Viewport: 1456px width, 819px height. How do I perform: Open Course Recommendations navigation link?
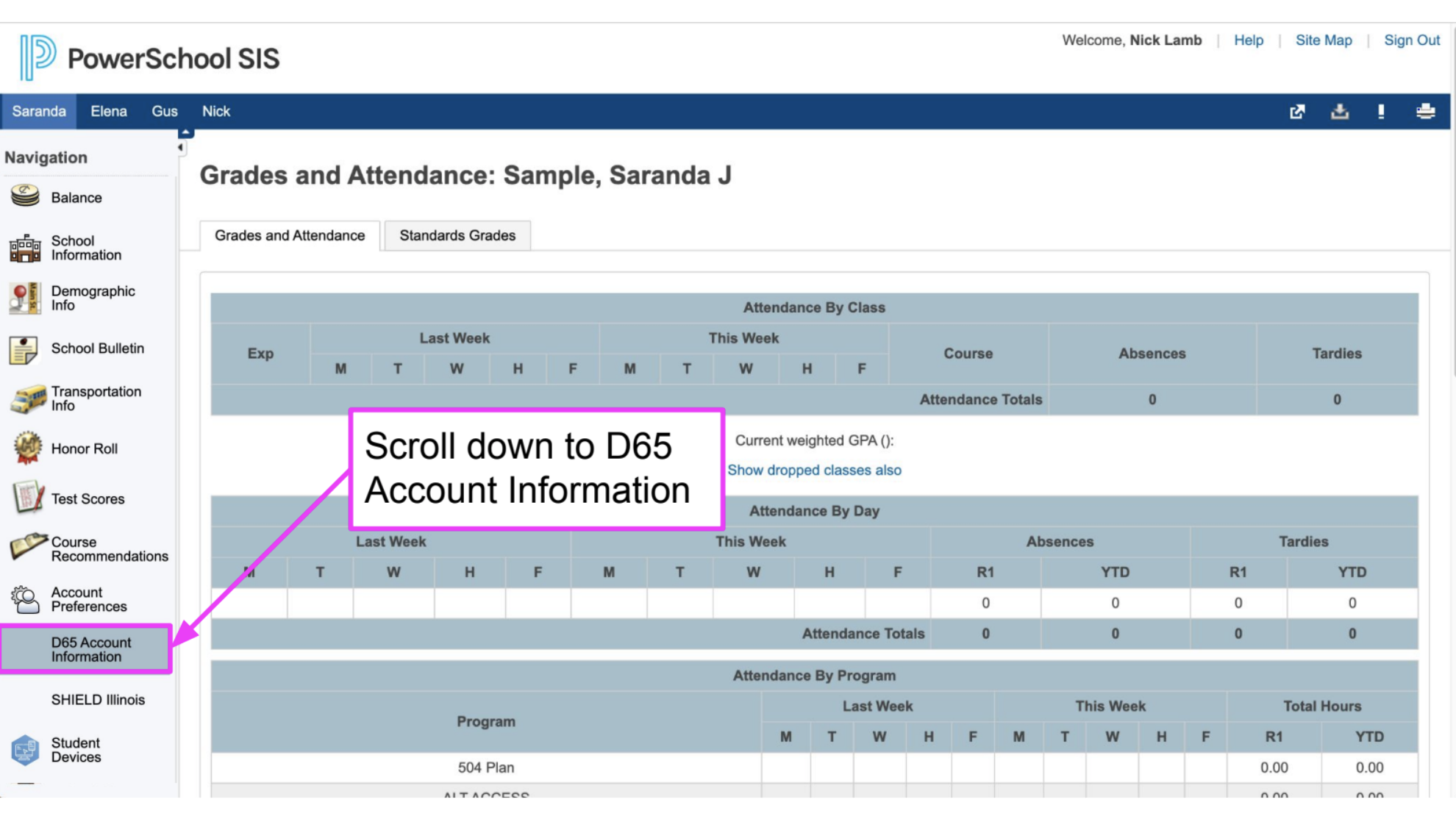[x=110, y=549]
